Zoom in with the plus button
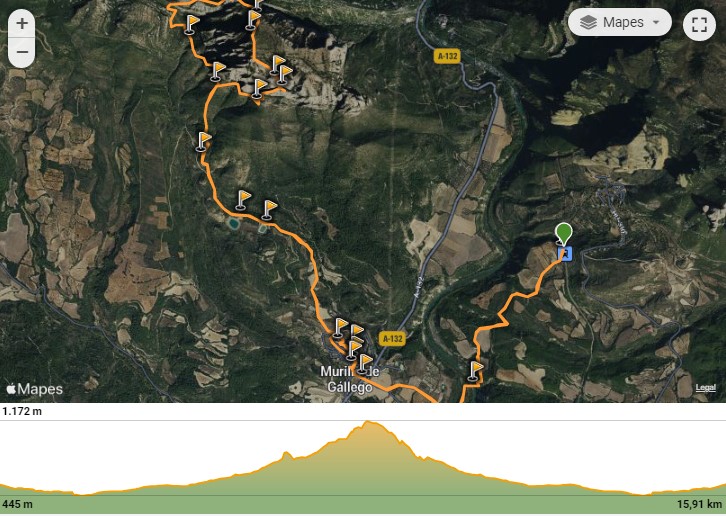This screenshot has height=516, width=726. click(x=22, y=24)
